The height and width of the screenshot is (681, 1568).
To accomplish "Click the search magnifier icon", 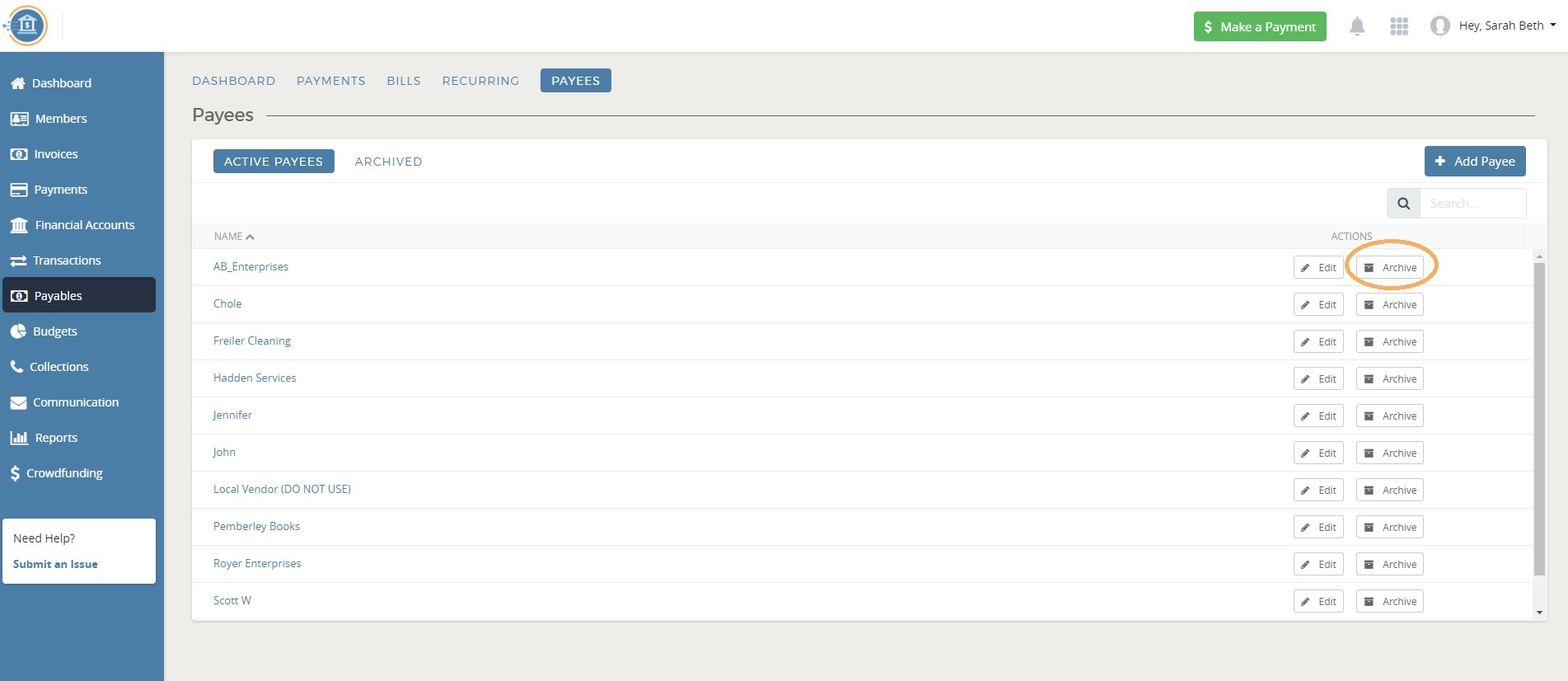I will pos(1403,204).
